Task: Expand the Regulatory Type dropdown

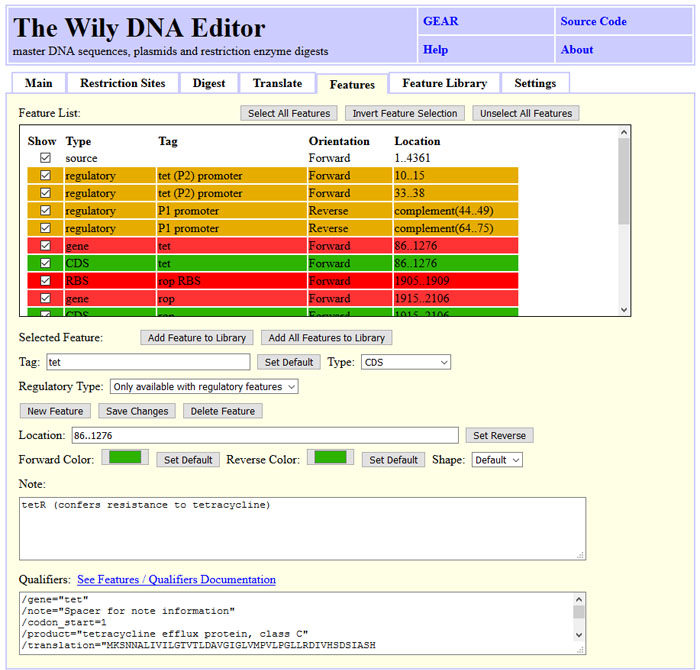Action: (204, 386)
